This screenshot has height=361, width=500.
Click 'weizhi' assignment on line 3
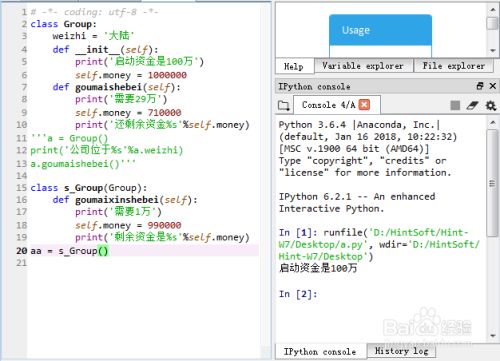point(93,36)
